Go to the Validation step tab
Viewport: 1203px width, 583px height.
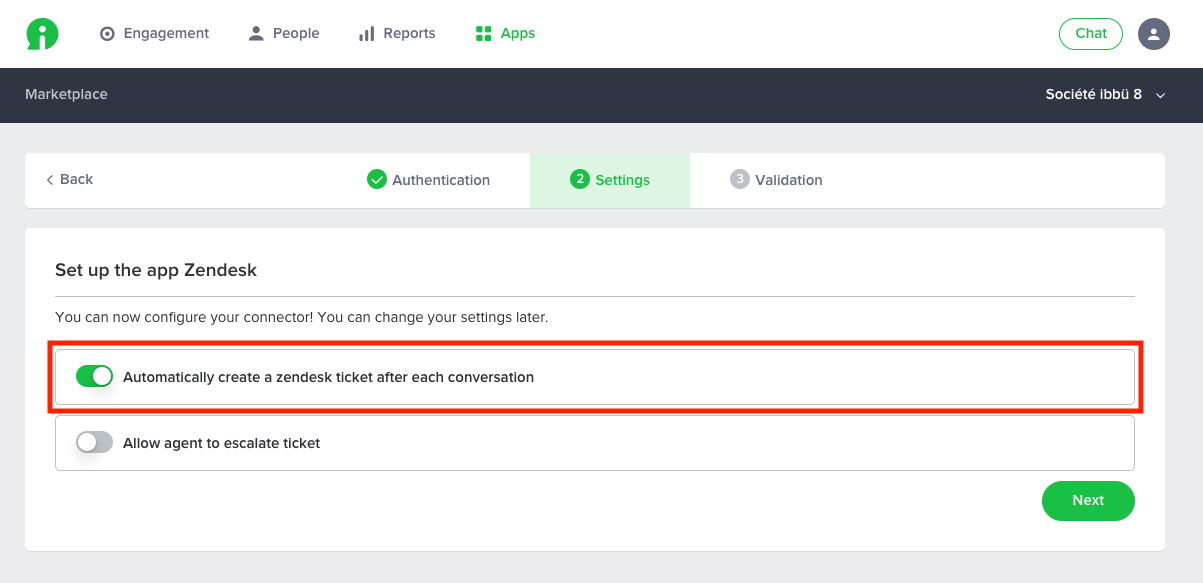pos(776,180)
